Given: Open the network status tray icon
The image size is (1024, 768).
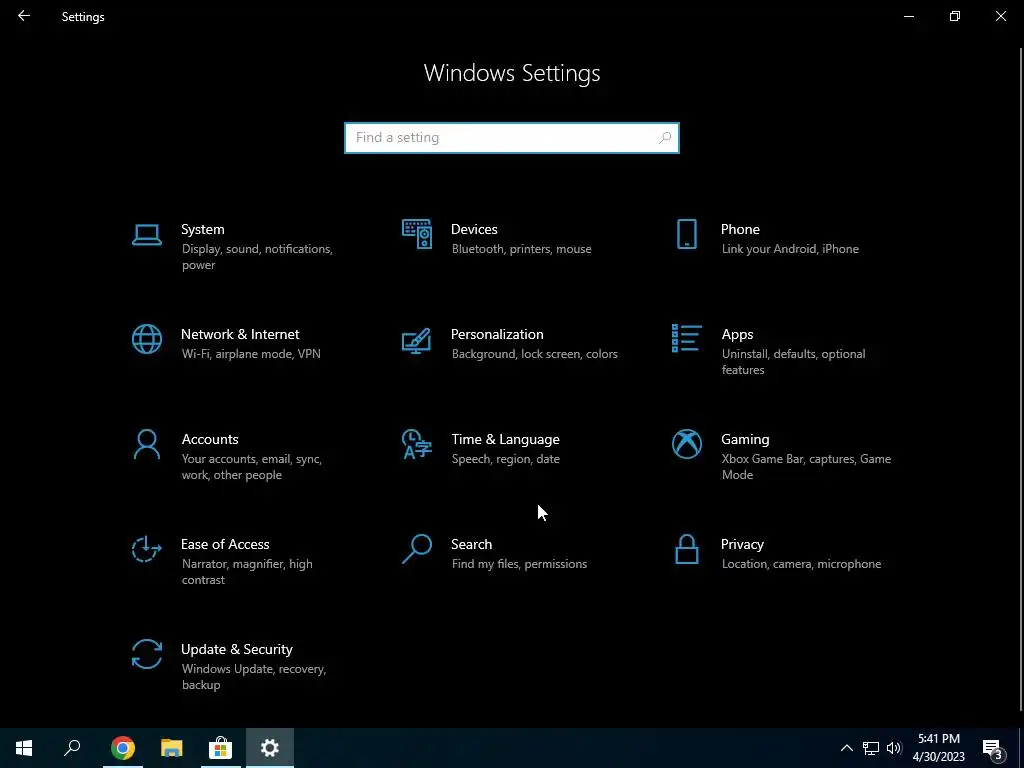Looking at the screenshot, I should pos(871,748).
